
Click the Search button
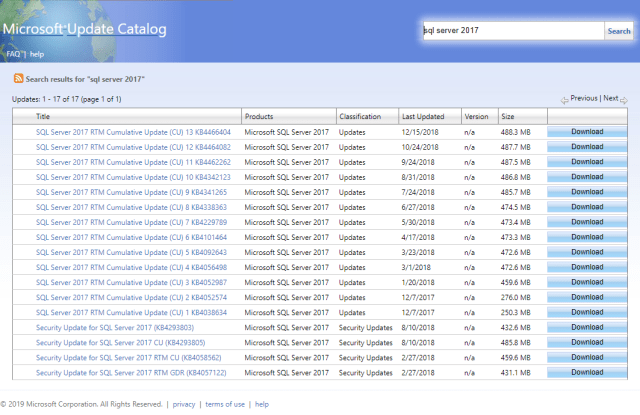pyautogui.click(x=619, y=31)
